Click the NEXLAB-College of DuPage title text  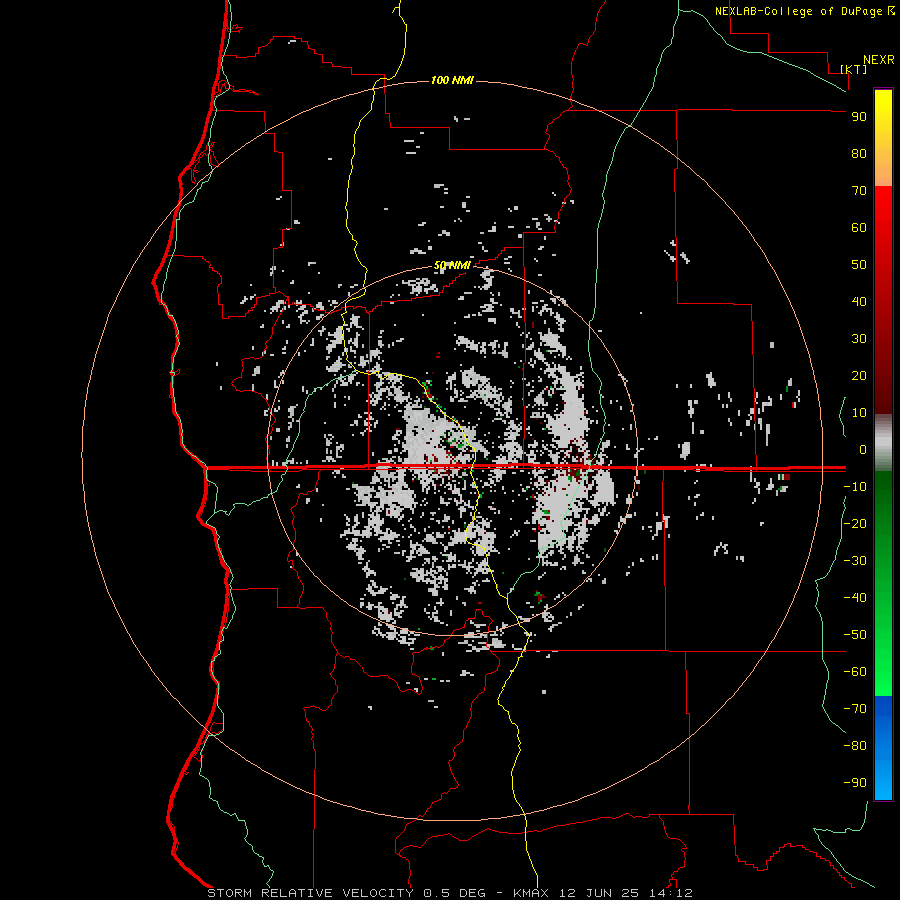(x=799, y=11)
